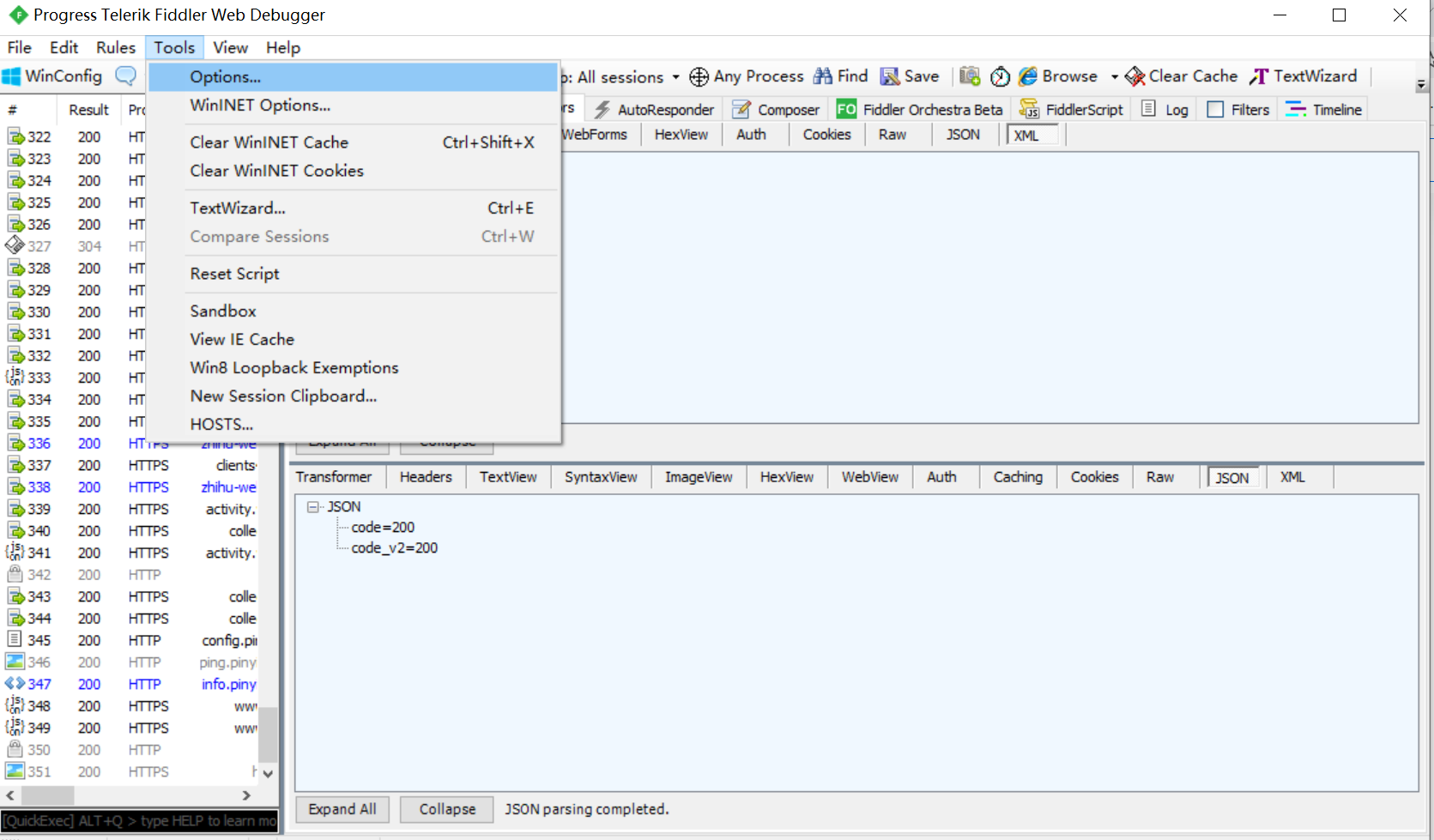Toggle the Filters tab checkbox
Image resolution: width=1434 pixels, height=840 pixels.
(x=1215, y=110)
